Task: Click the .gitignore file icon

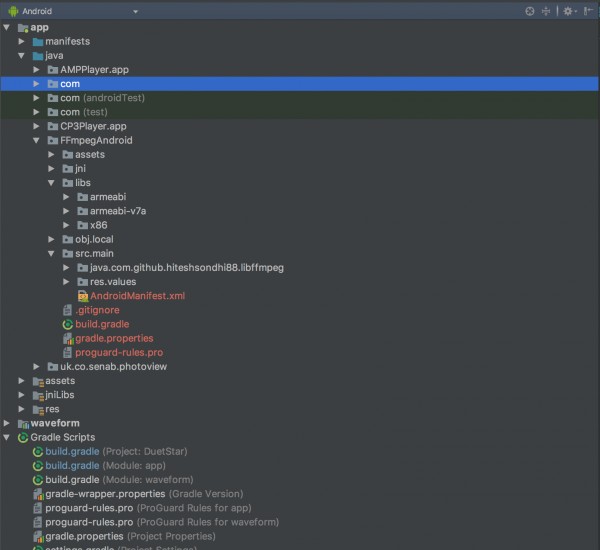Action: pyautogui.click(x=68, y=310)
